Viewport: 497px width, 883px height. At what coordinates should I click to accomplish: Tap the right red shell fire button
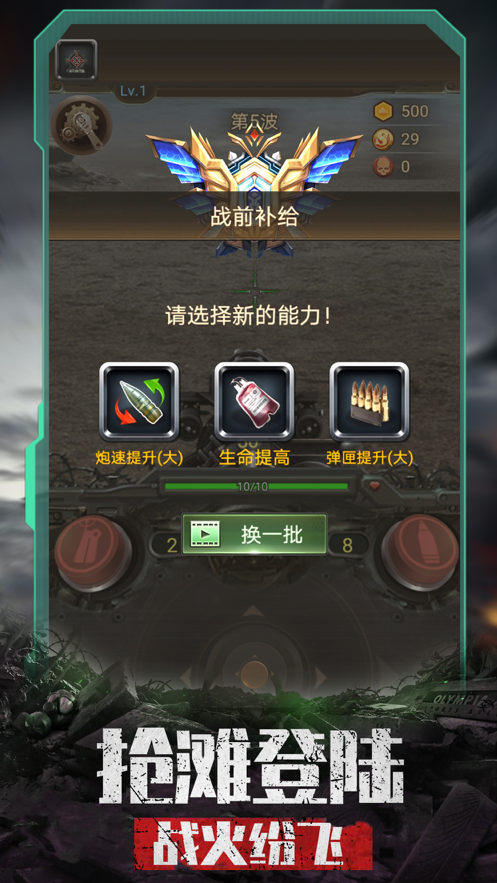(x=420, y=551)
